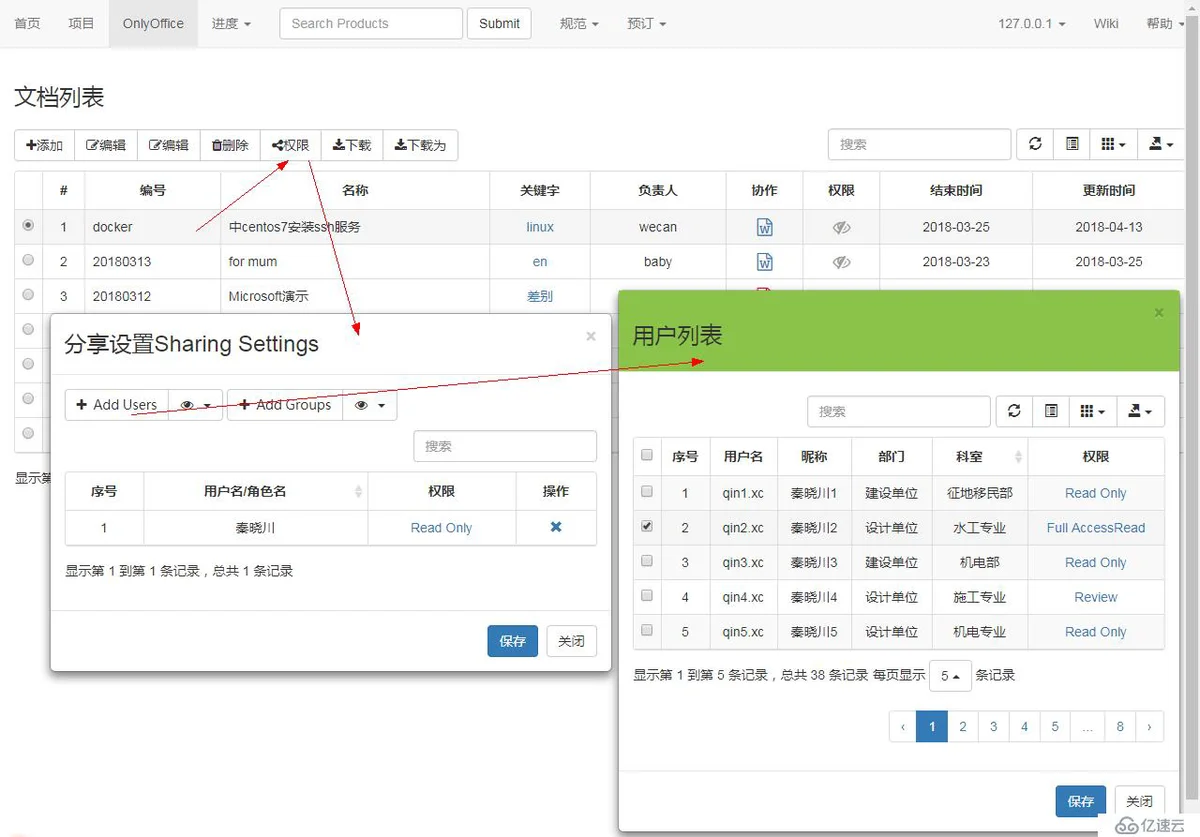
Task: Focus the Search Products input field
Action: [x=371, y=23]
